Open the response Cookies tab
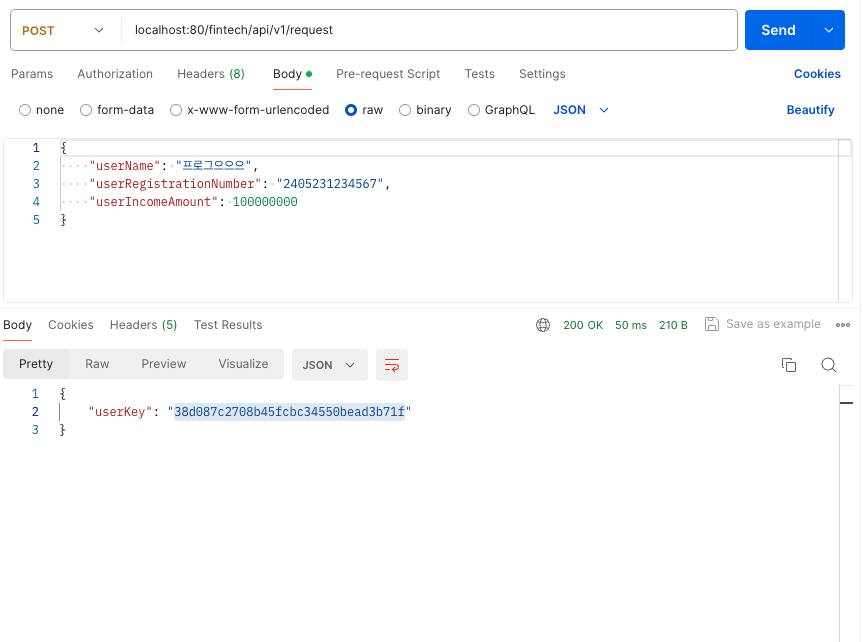This screenshot has height=642, width=863. (x=70, y=325)
